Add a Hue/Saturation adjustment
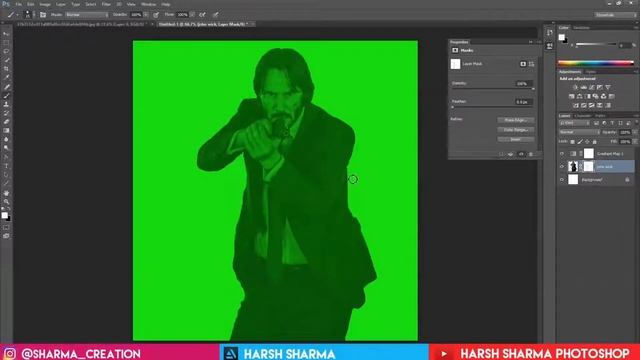640x360 pixels. [571, 96]
